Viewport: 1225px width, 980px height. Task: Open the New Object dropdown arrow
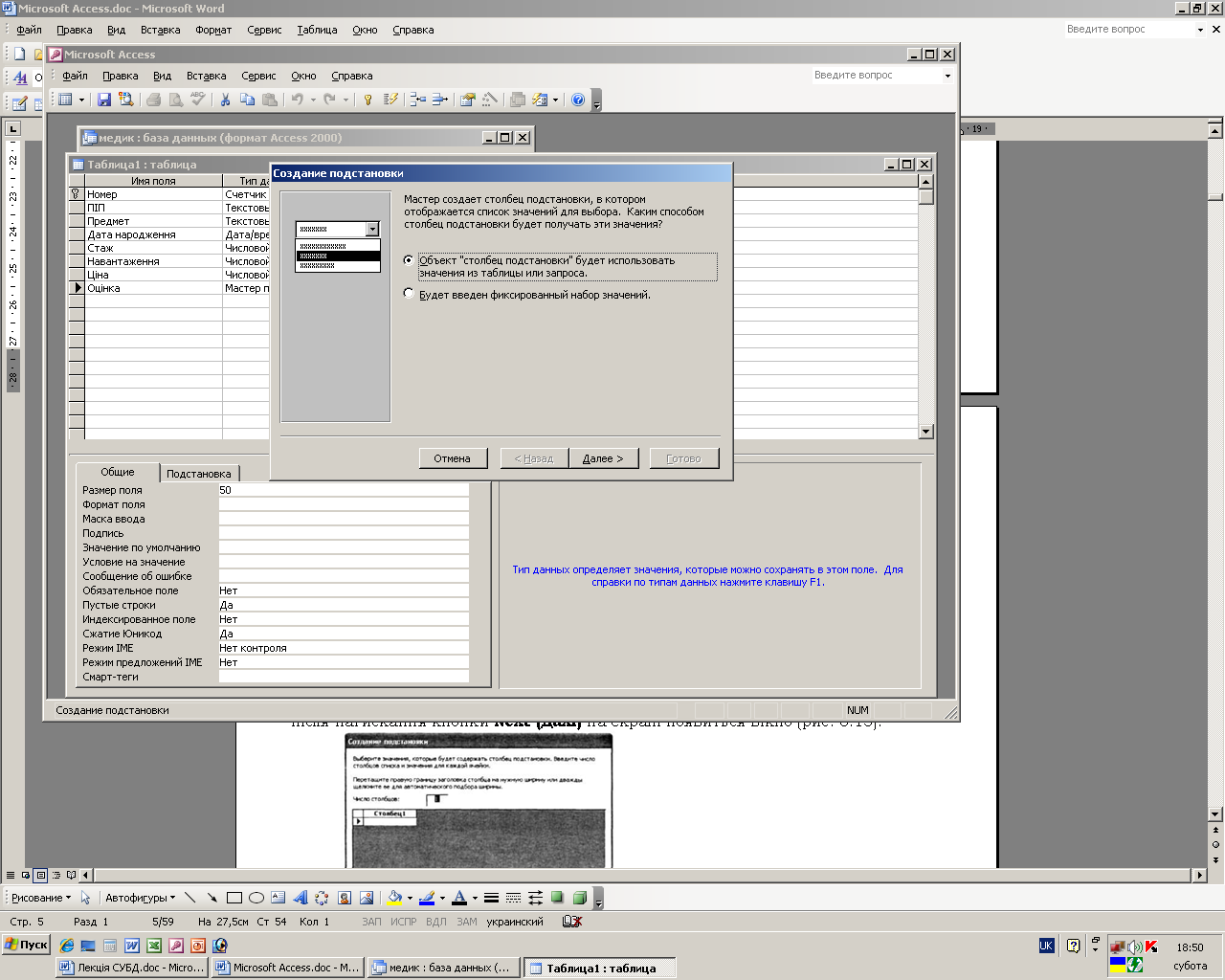coord(555,100)
